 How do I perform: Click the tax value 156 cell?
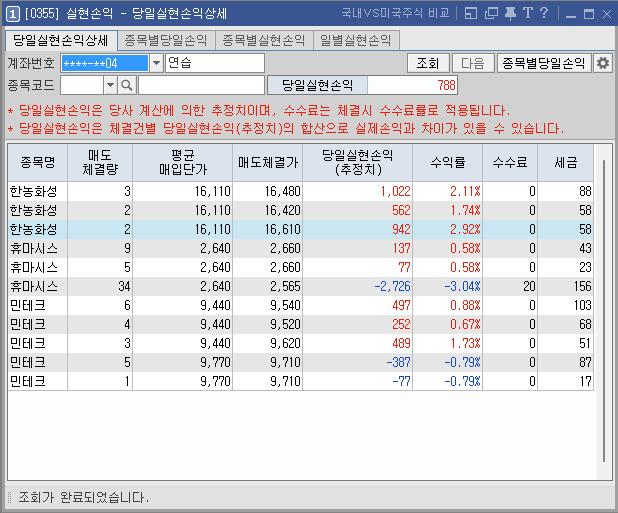pos(565,286)
